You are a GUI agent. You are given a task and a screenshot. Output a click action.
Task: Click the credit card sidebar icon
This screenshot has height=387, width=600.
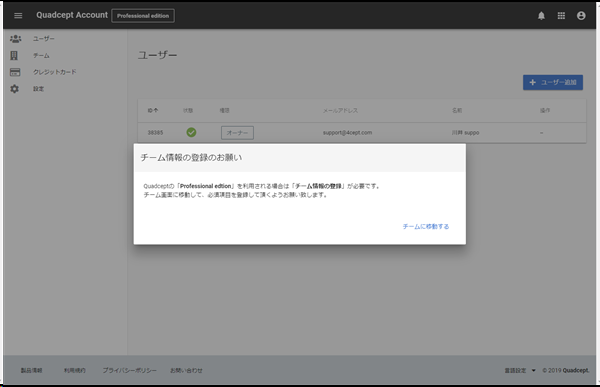coord(15,72)
